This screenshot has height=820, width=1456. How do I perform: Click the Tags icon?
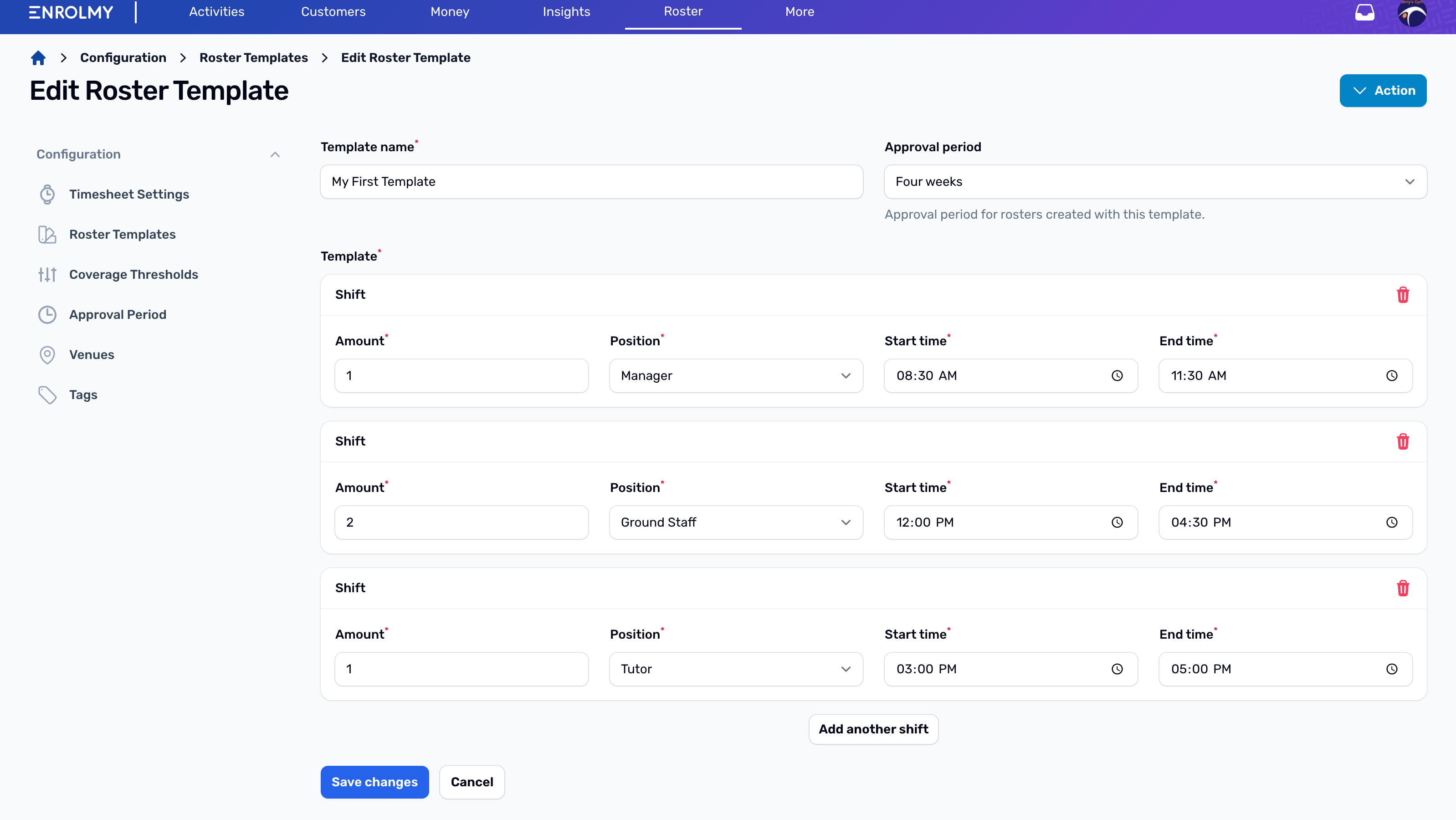click(x=46, y=395)
